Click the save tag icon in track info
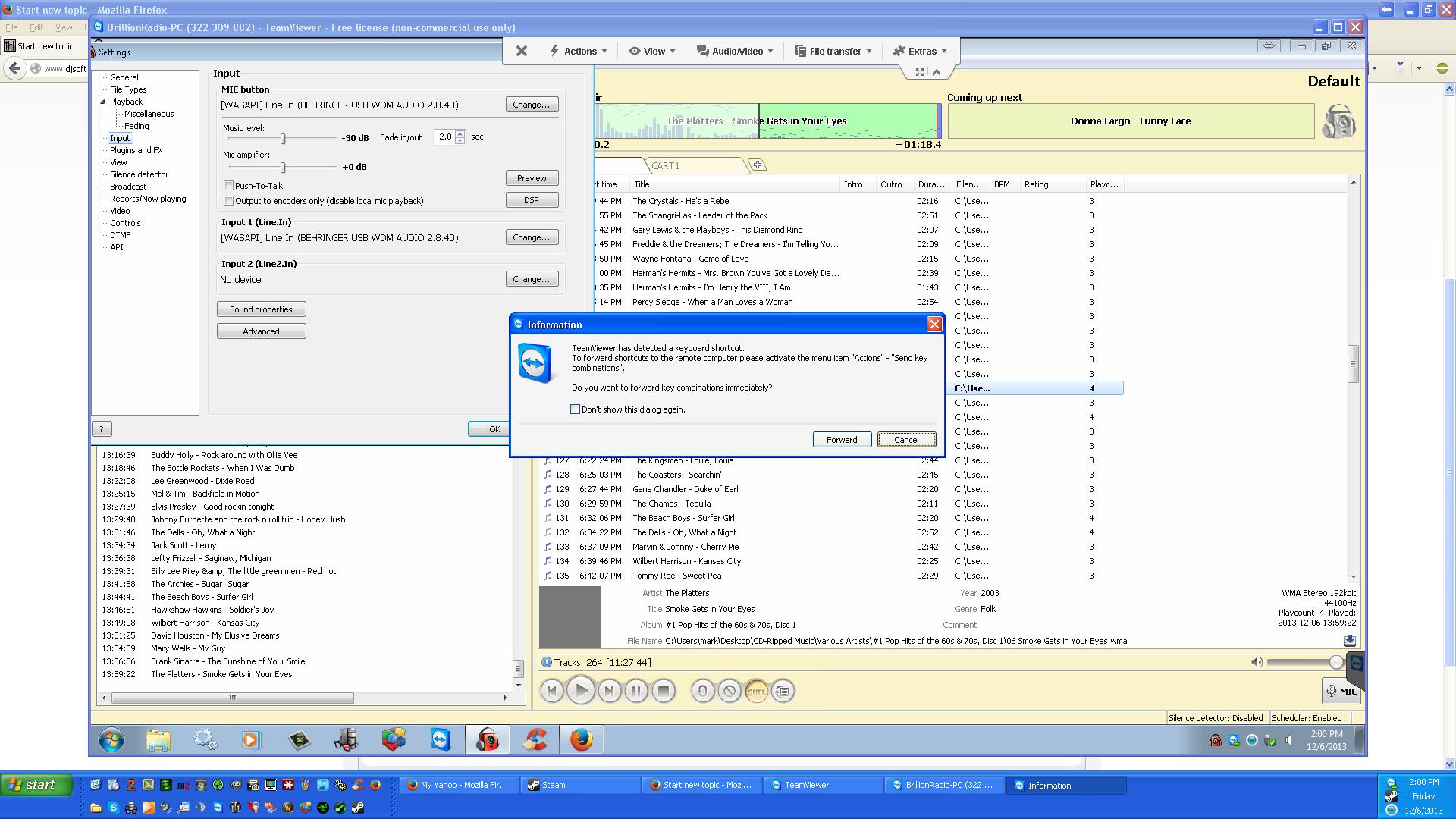Screen dimensions: 1456x819 point(1350,641)
